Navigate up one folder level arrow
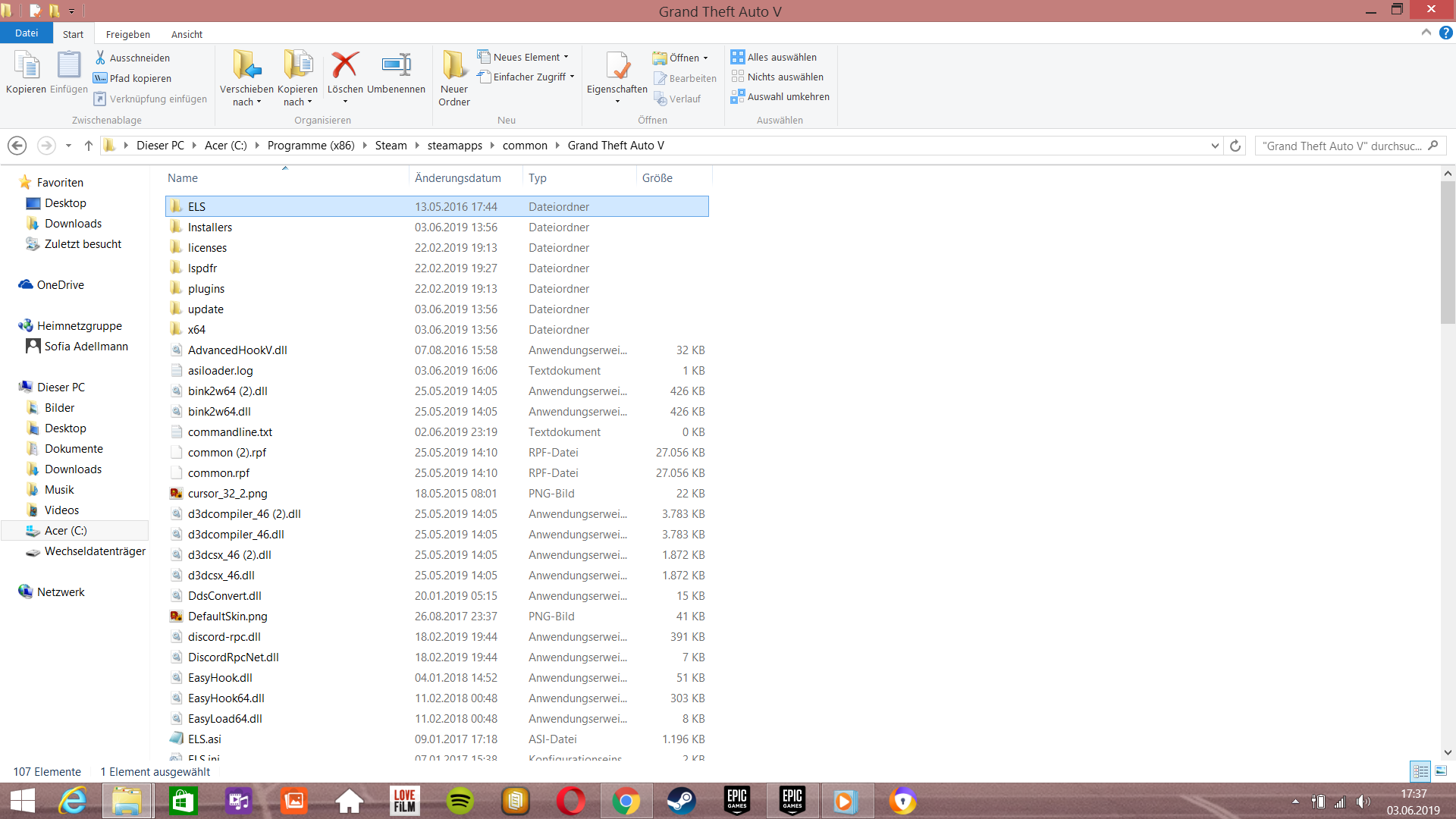Image resolution: width=1456 pixels, height=819 pixels. click(89, 146)
